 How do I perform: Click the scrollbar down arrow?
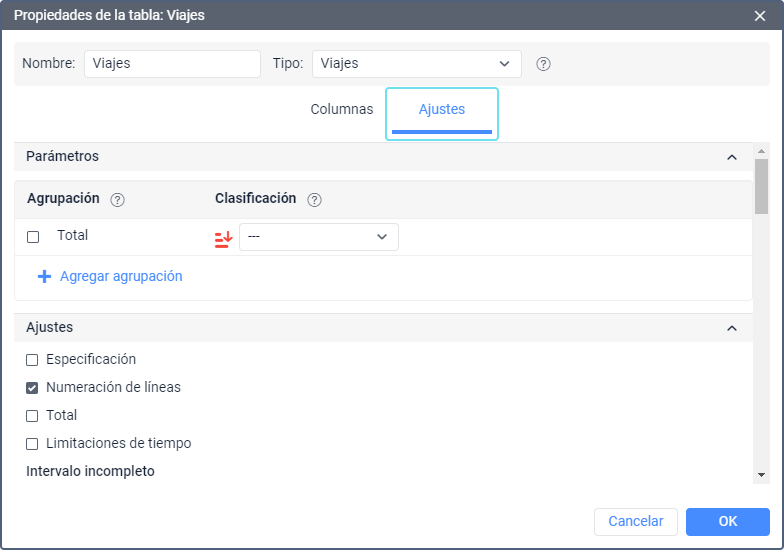pyautogui.click(x=761, y=475)
